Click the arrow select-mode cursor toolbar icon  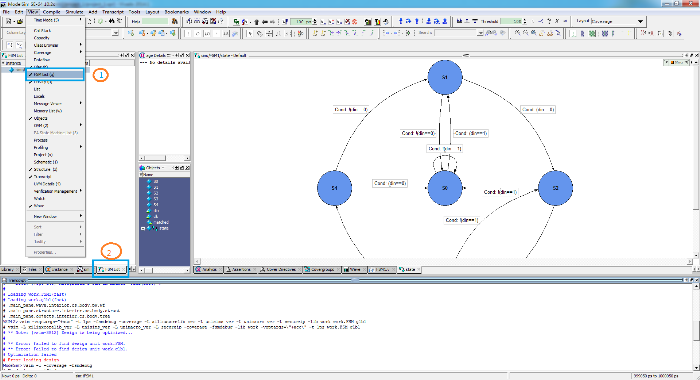point(250,33)
